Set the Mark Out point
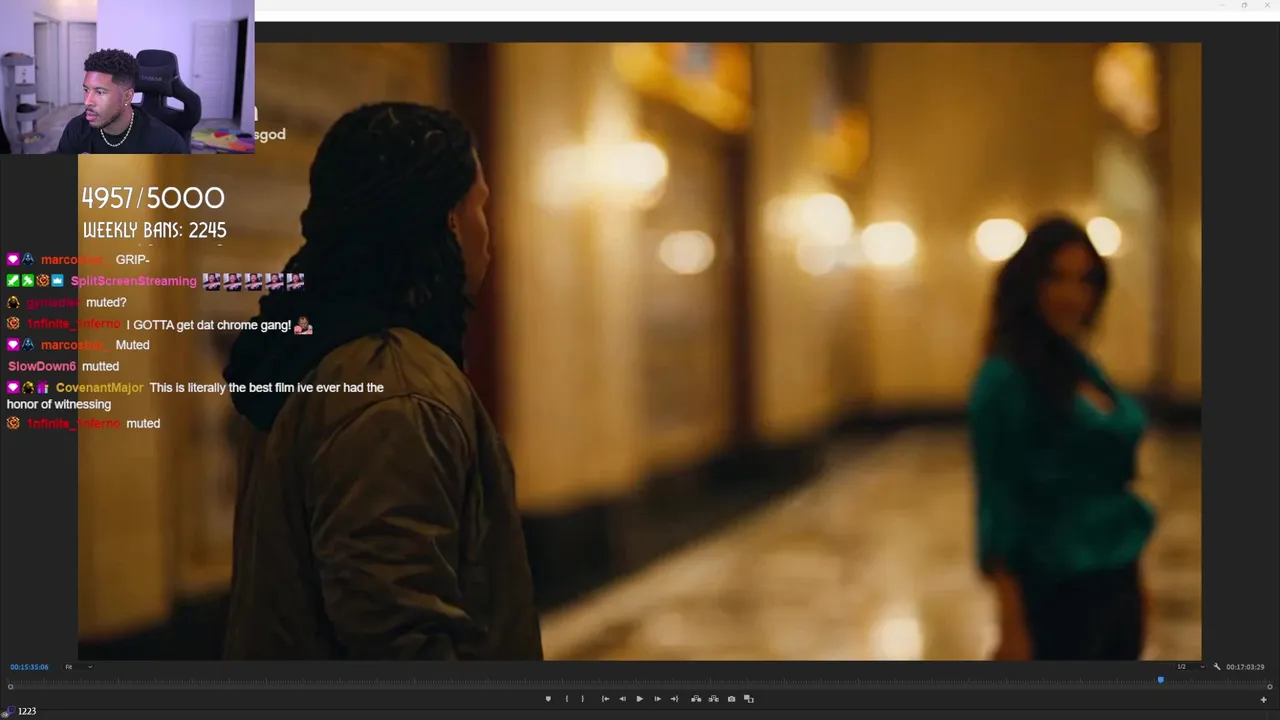Viewport: 1280px width, 720px height. click(583, 699)
